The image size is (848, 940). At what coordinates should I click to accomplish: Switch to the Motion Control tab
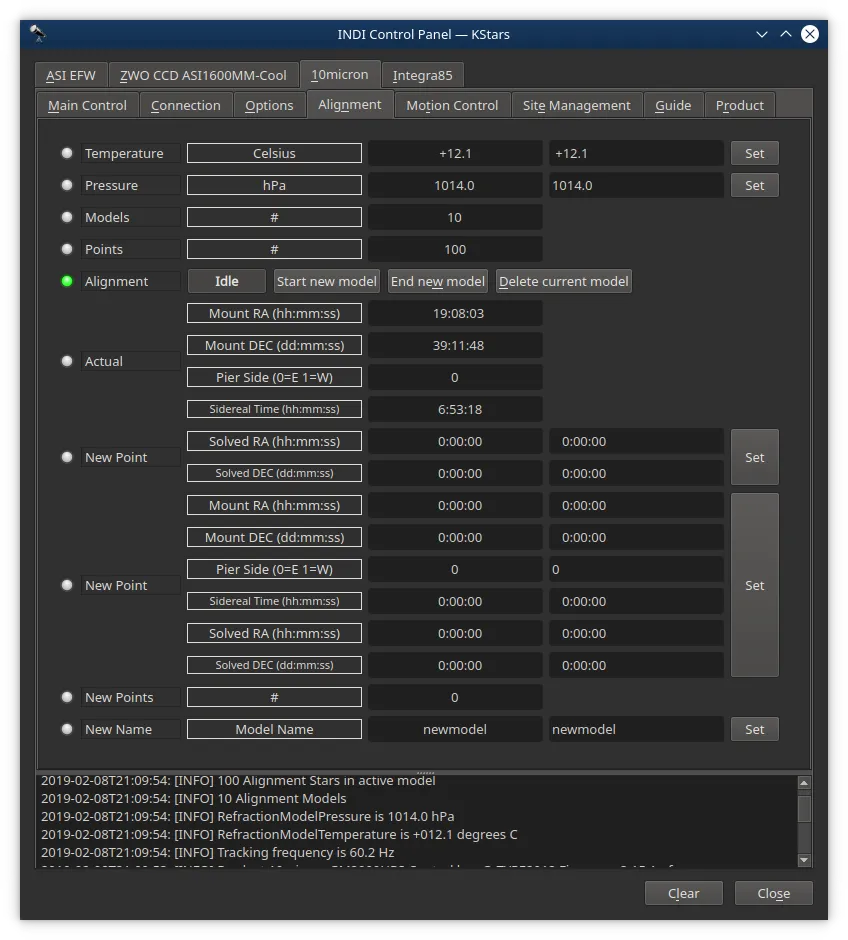coord(452,106)
